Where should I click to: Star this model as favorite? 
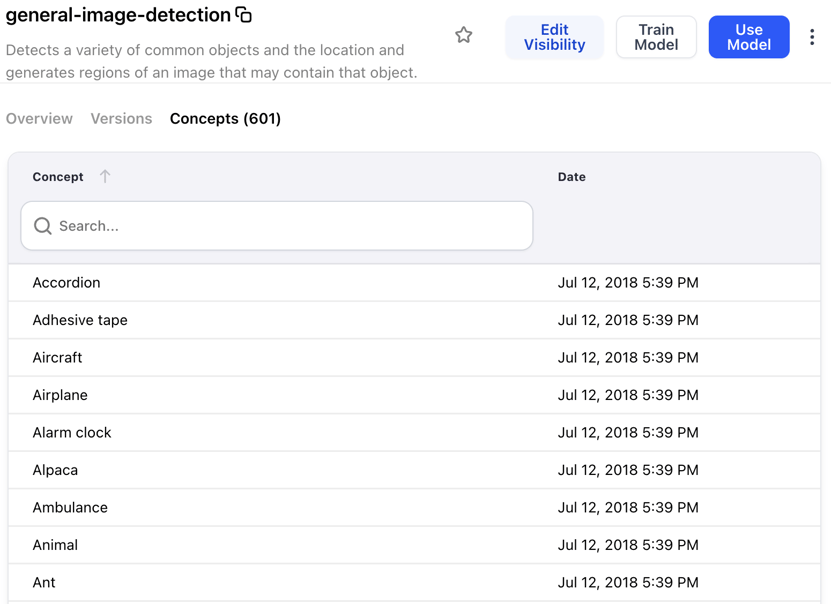coord(464,36)
